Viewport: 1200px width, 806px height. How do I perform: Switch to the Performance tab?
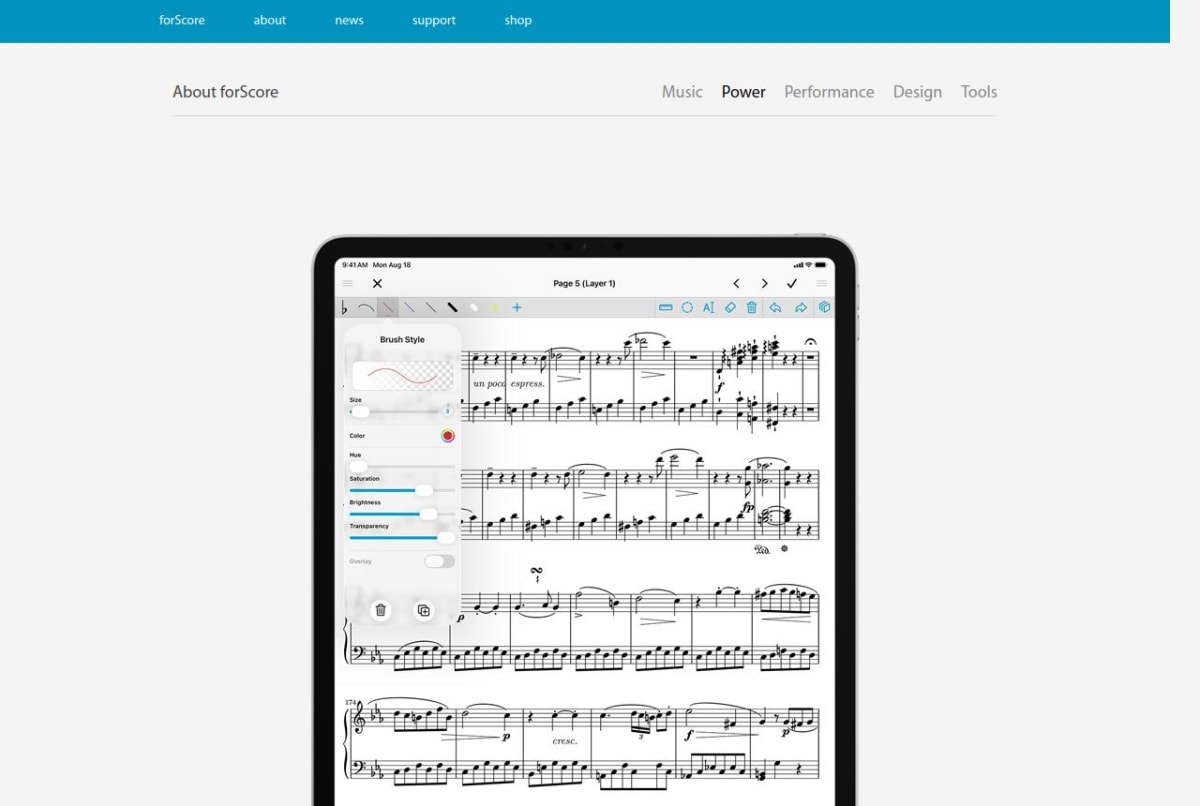[829, 91]
